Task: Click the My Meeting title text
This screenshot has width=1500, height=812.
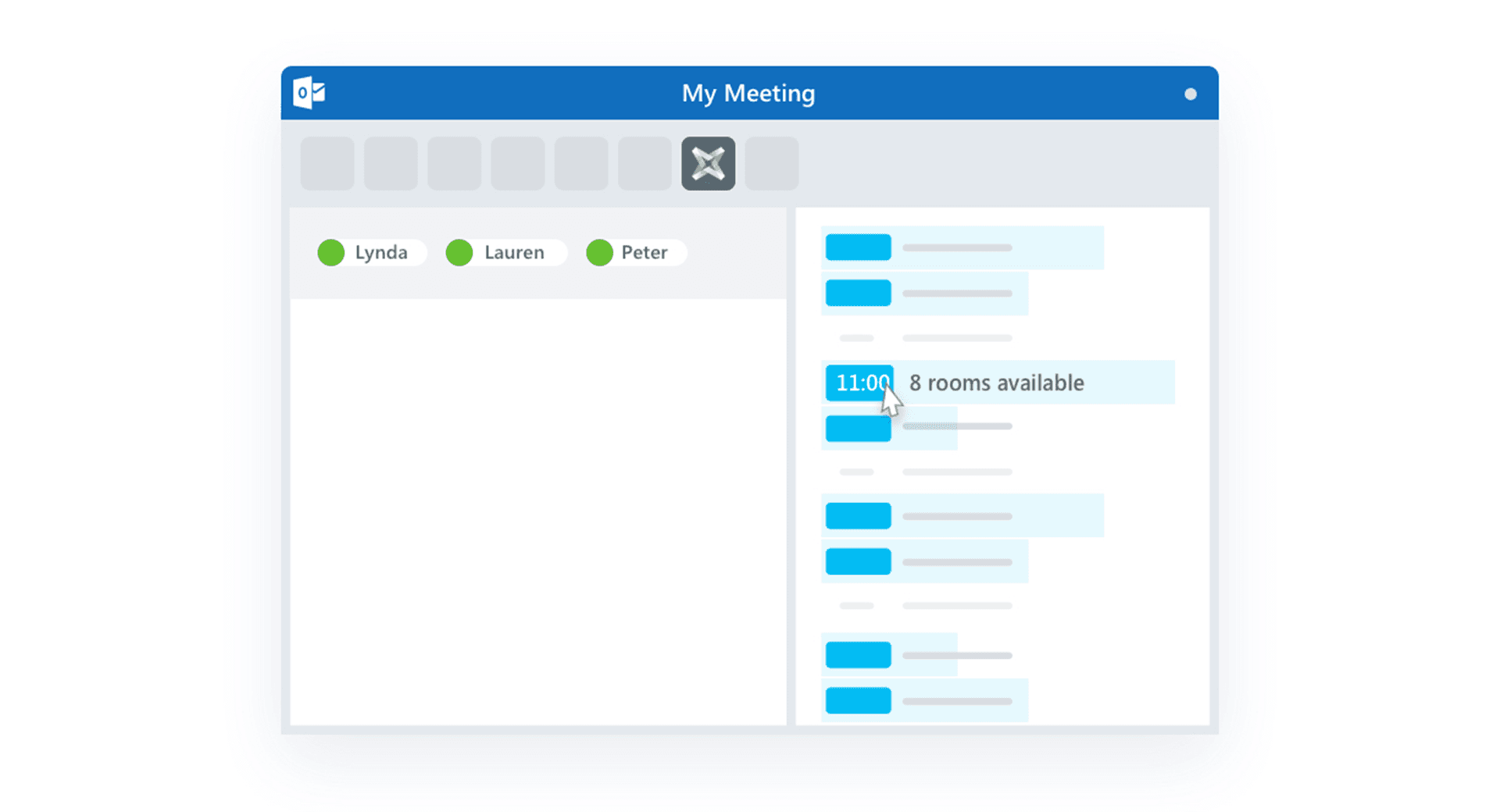Action: pos(748,93)
